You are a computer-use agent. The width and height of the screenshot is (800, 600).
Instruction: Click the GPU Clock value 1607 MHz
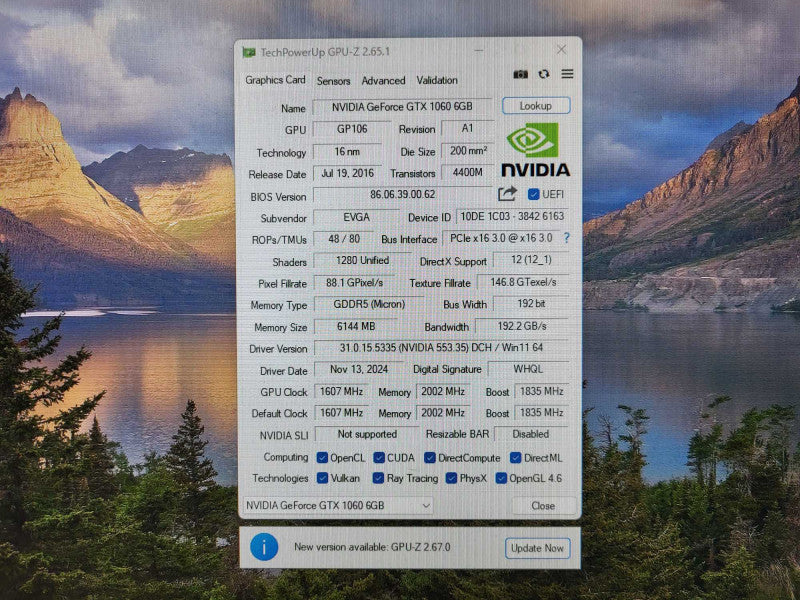pos(341,391)
